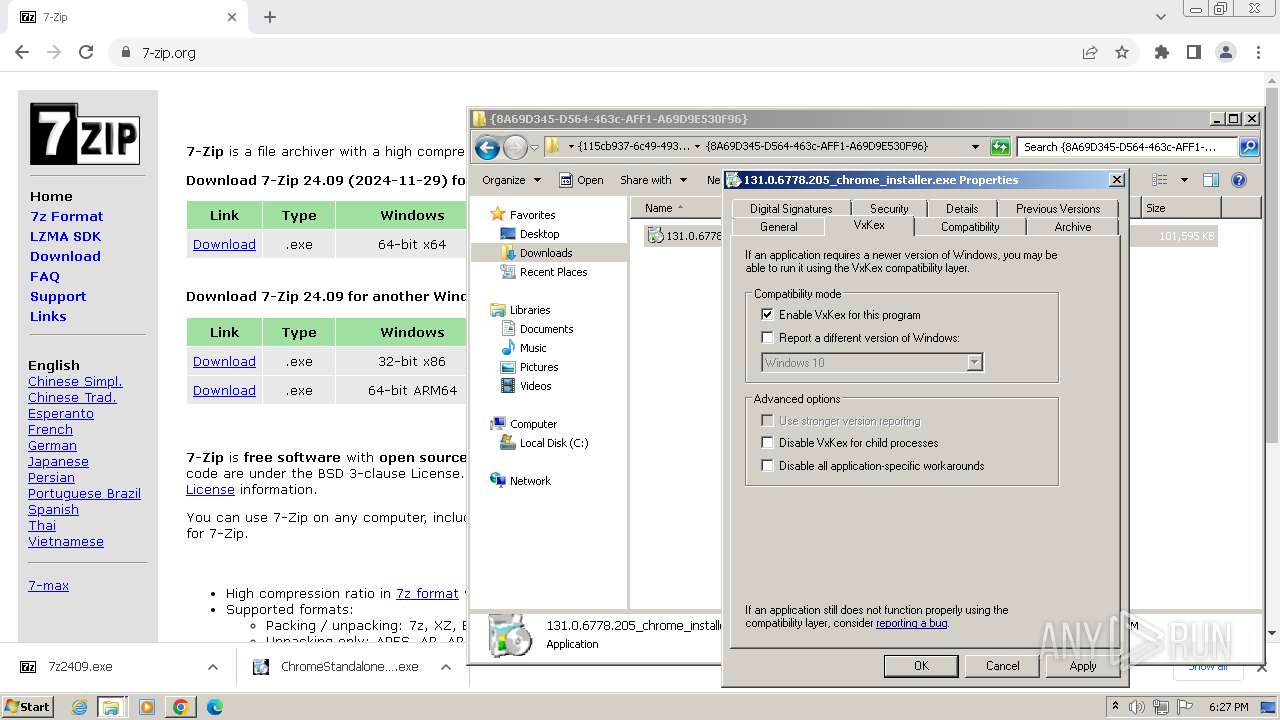
Task: Click Apply in the Properties dialog
Action: (x=1083, y=666)
